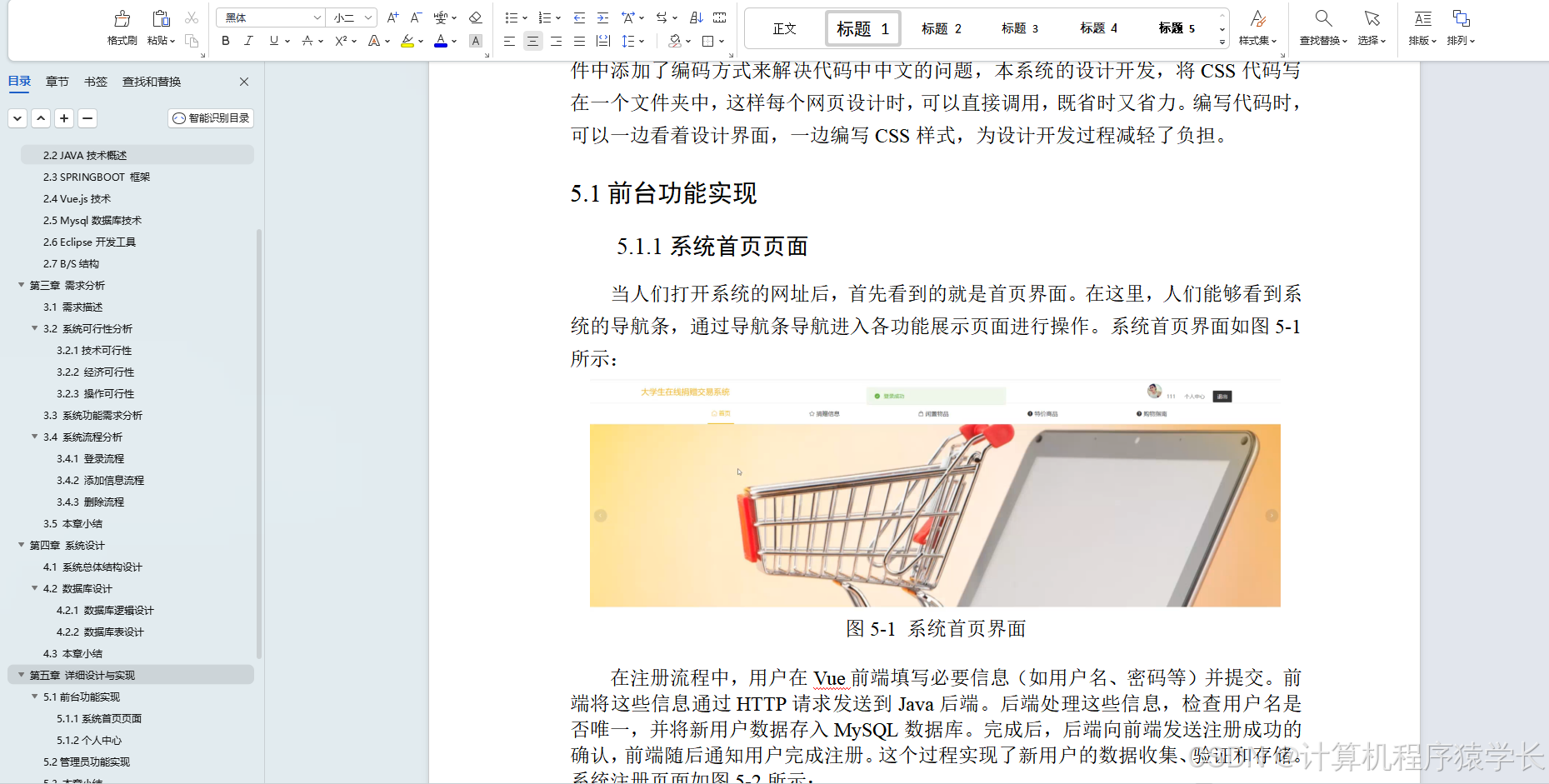Switch to the 查找和替换 tab

pos(152,82)
